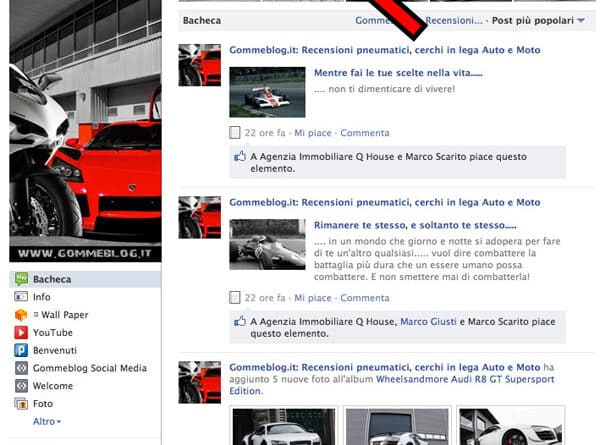Click page name link above the 'Mentre fai' post
The image size is (600, 445).
[385, 50]
